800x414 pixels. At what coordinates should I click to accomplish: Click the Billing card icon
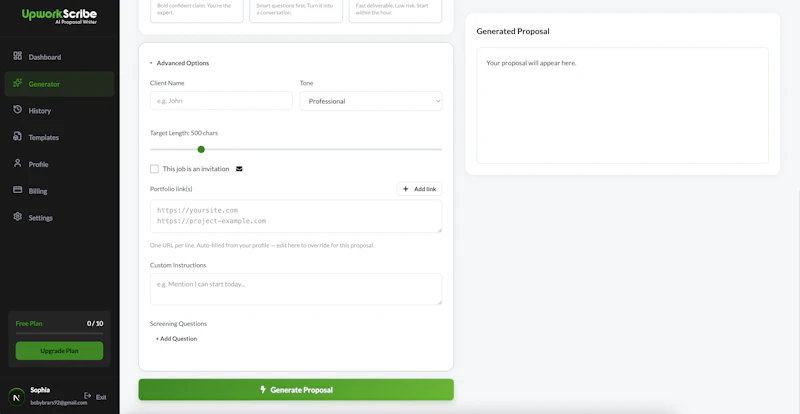click(x=17, y=189)
